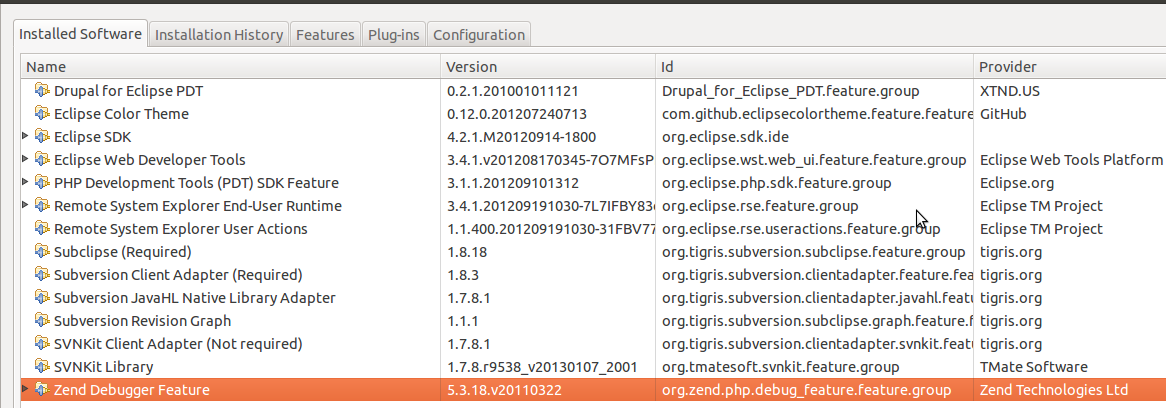Screen dimensions: 1166x408
Task: Click the Eclipse Web Tools Platform provider
Action: 1072,160
